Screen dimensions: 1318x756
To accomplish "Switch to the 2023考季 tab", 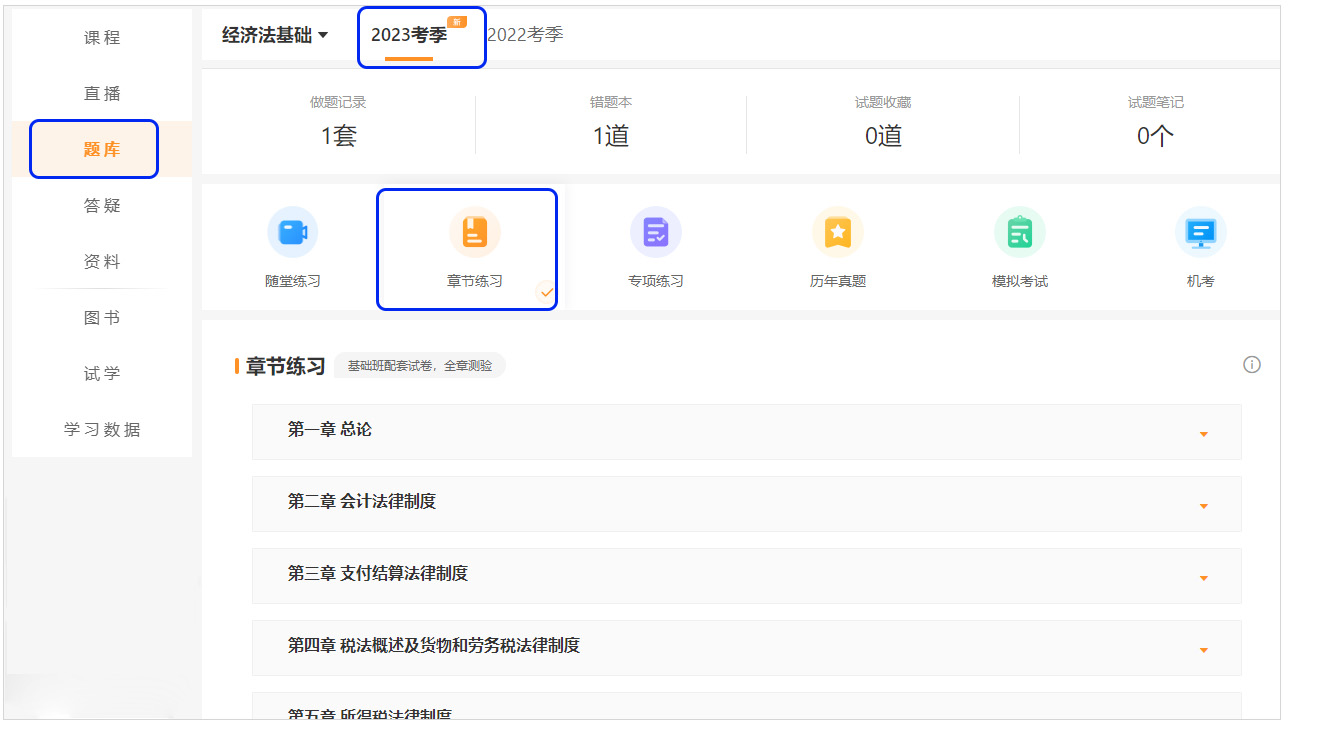I will click(409, 36).
